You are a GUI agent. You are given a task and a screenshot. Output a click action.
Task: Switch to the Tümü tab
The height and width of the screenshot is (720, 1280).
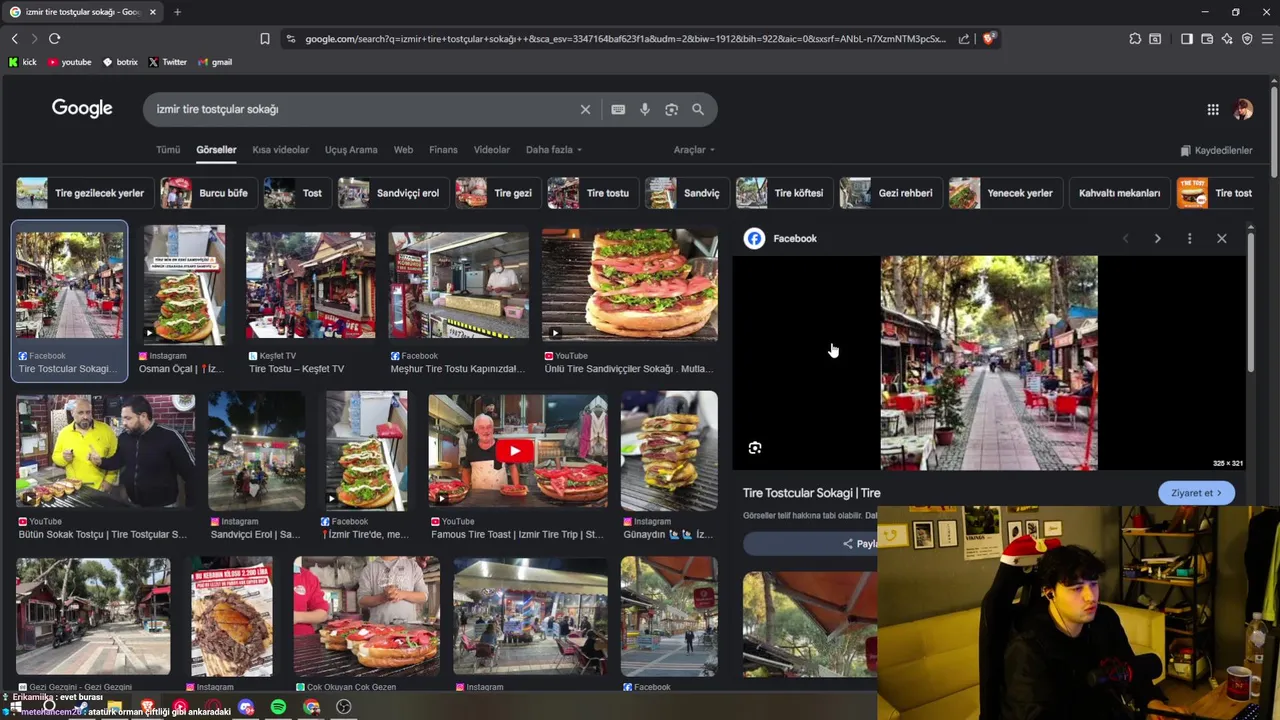click(168, 150)
